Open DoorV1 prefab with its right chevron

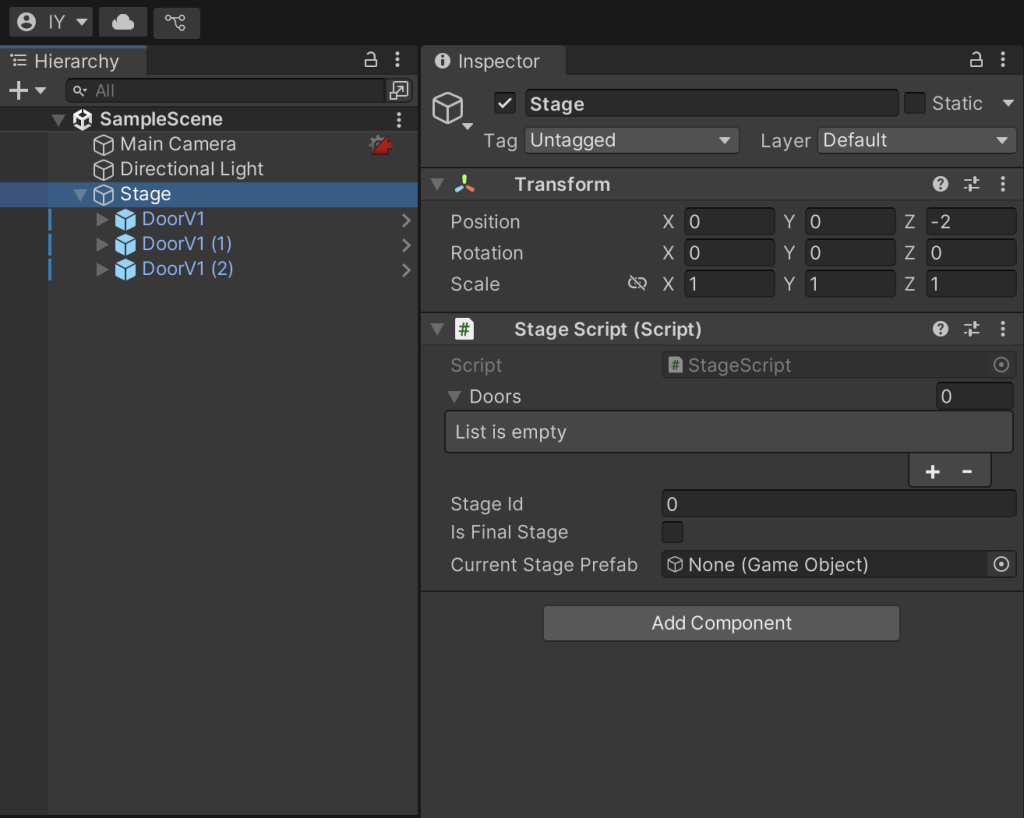[406, 220]
